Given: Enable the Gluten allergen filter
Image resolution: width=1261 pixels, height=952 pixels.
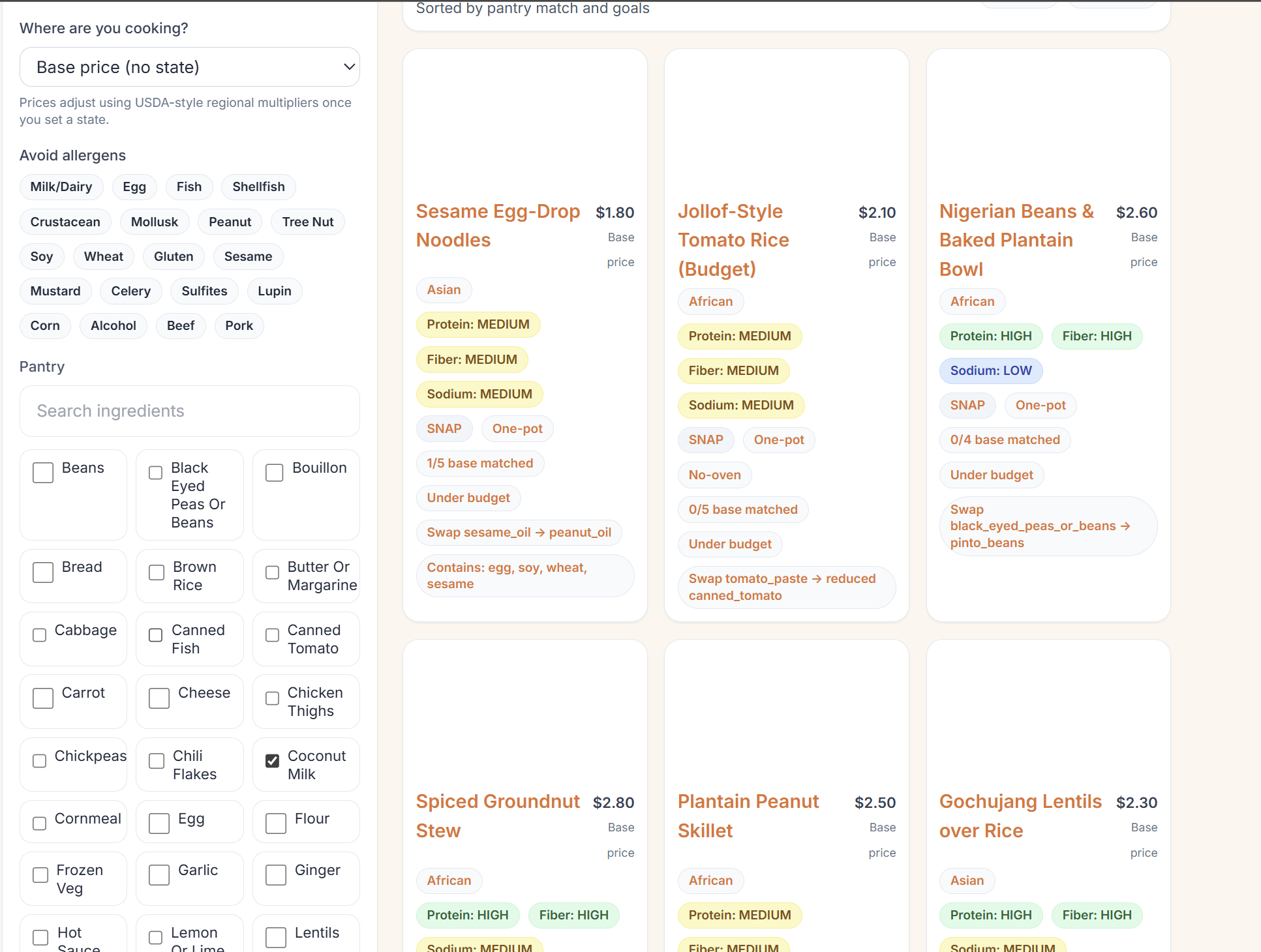Looking at the screenshot, I should click(x=174, y=256).
